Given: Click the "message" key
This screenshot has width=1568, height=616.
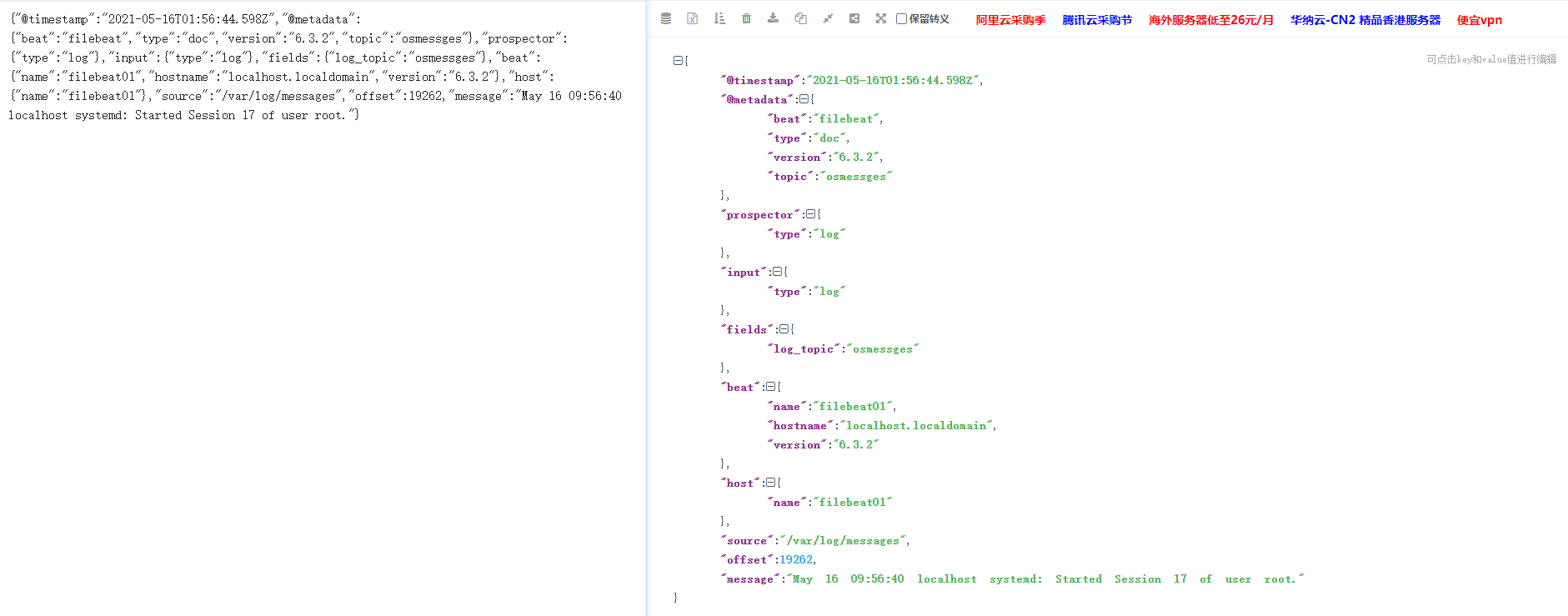Looking at the screenshot, I should [750, 578].
